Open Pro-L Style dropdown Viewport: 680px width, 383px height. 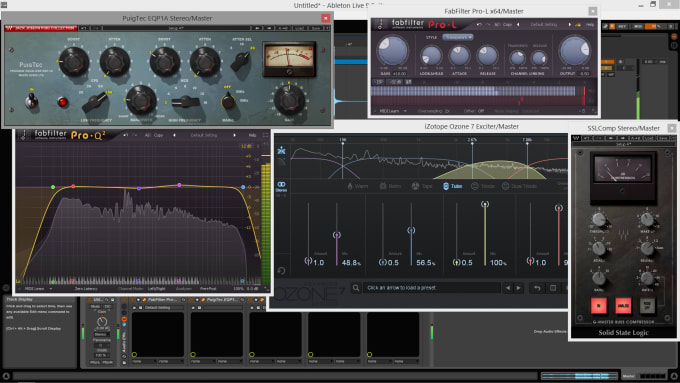point(458,37)
